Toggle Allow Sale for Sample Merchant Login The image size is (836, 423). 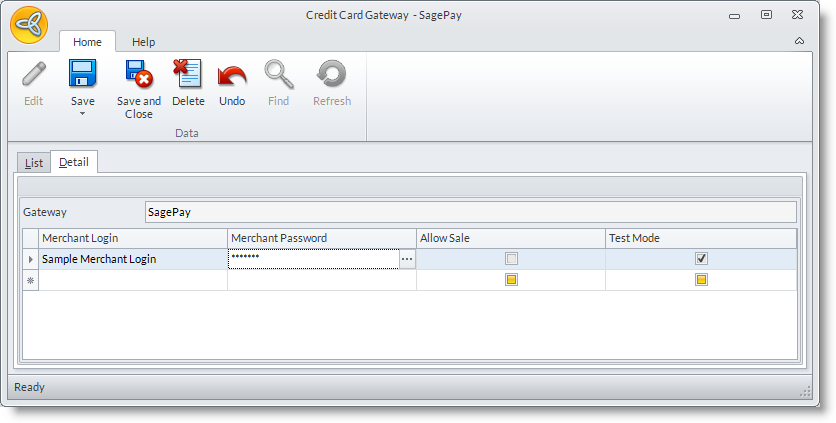pos(511,259)
